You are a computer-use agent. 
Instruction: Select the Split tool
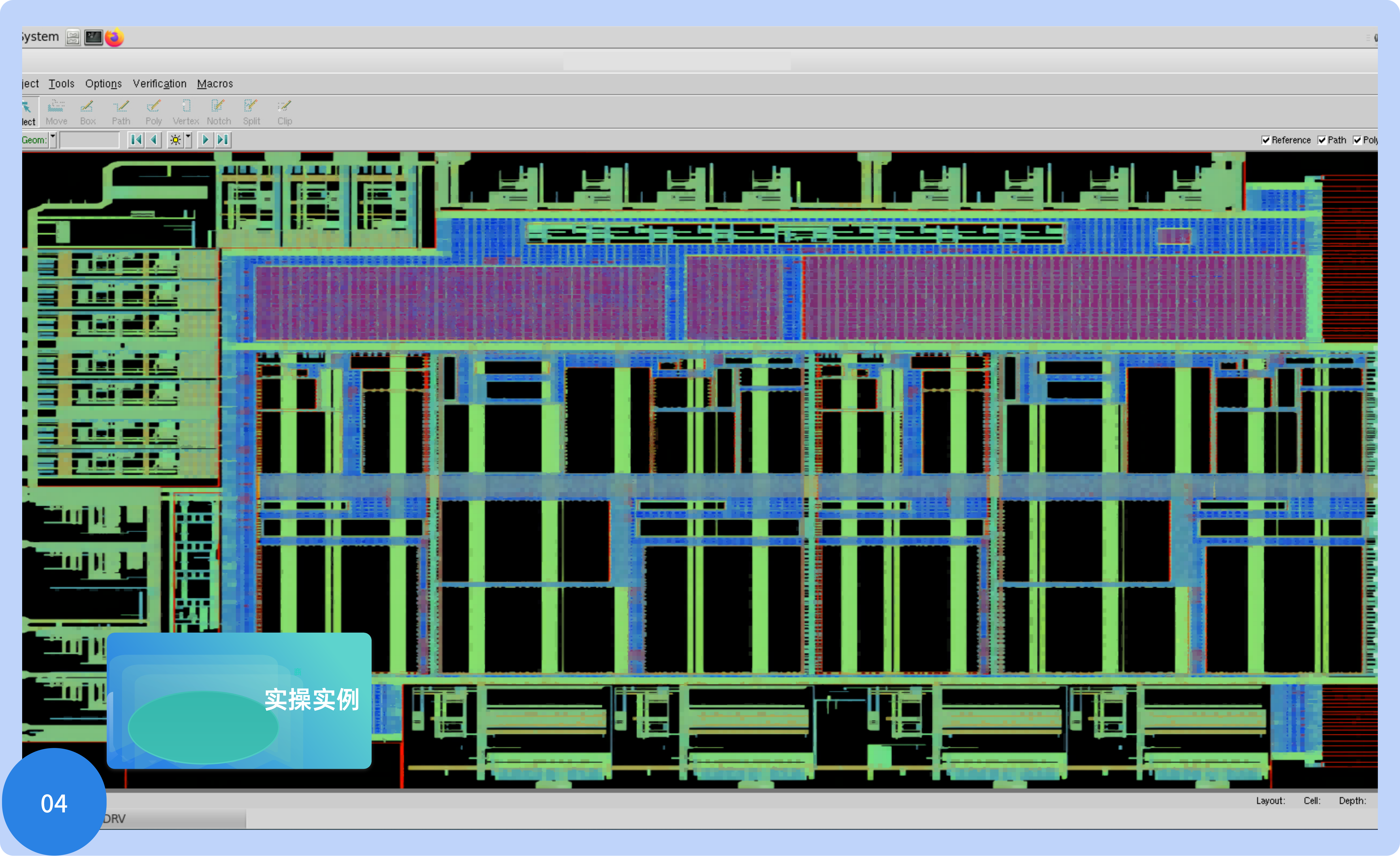(x=251, y=112)
